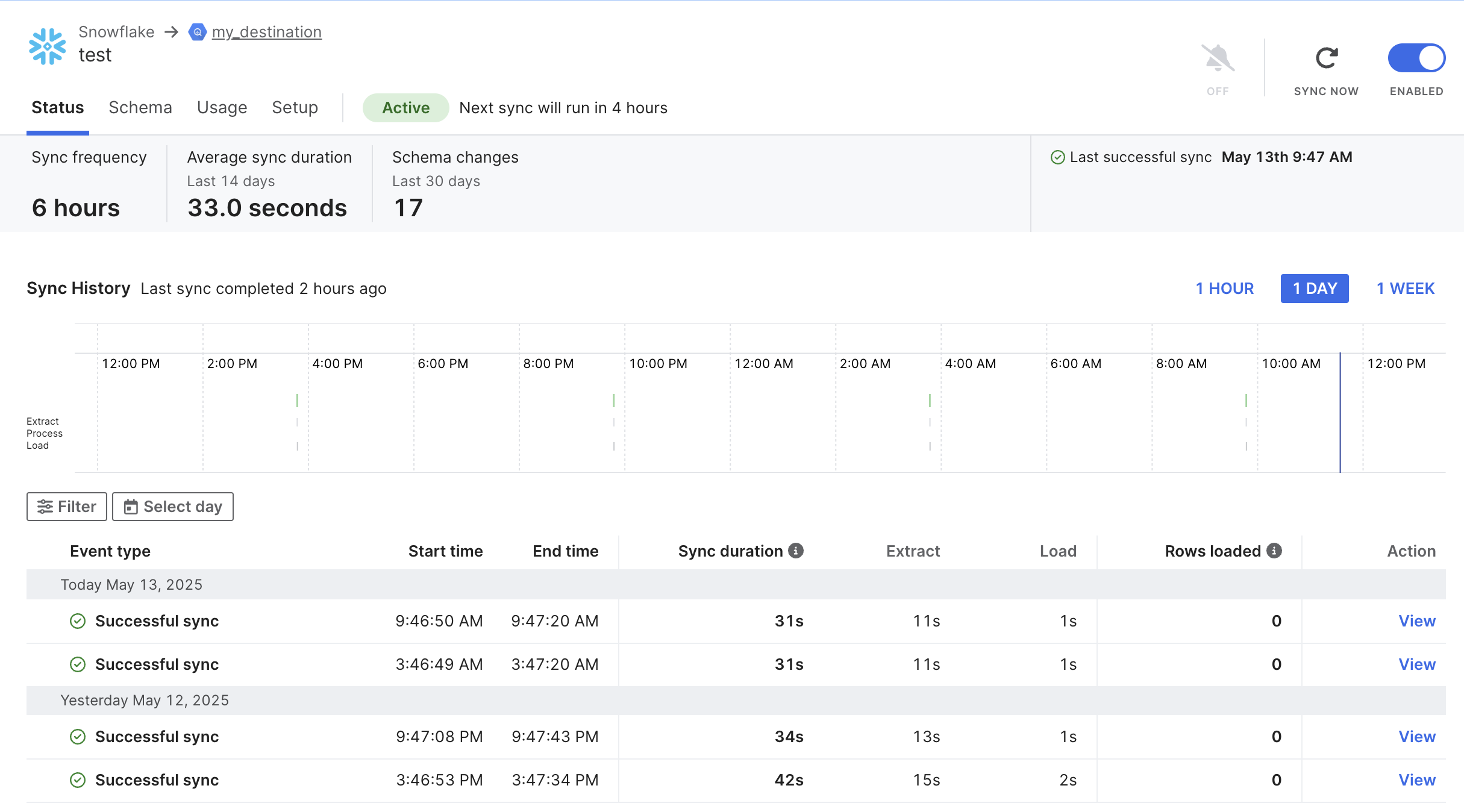Click the muted notification bell icon
1464x812 pixels.
(x=1218, y=58)
